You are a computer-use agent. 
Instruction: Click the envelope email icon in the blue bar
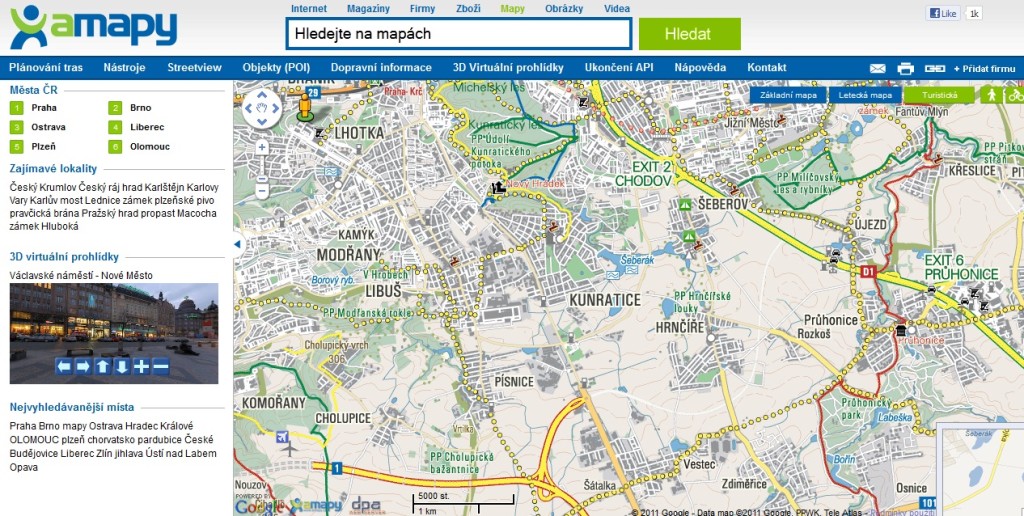[x=878, y=68]
